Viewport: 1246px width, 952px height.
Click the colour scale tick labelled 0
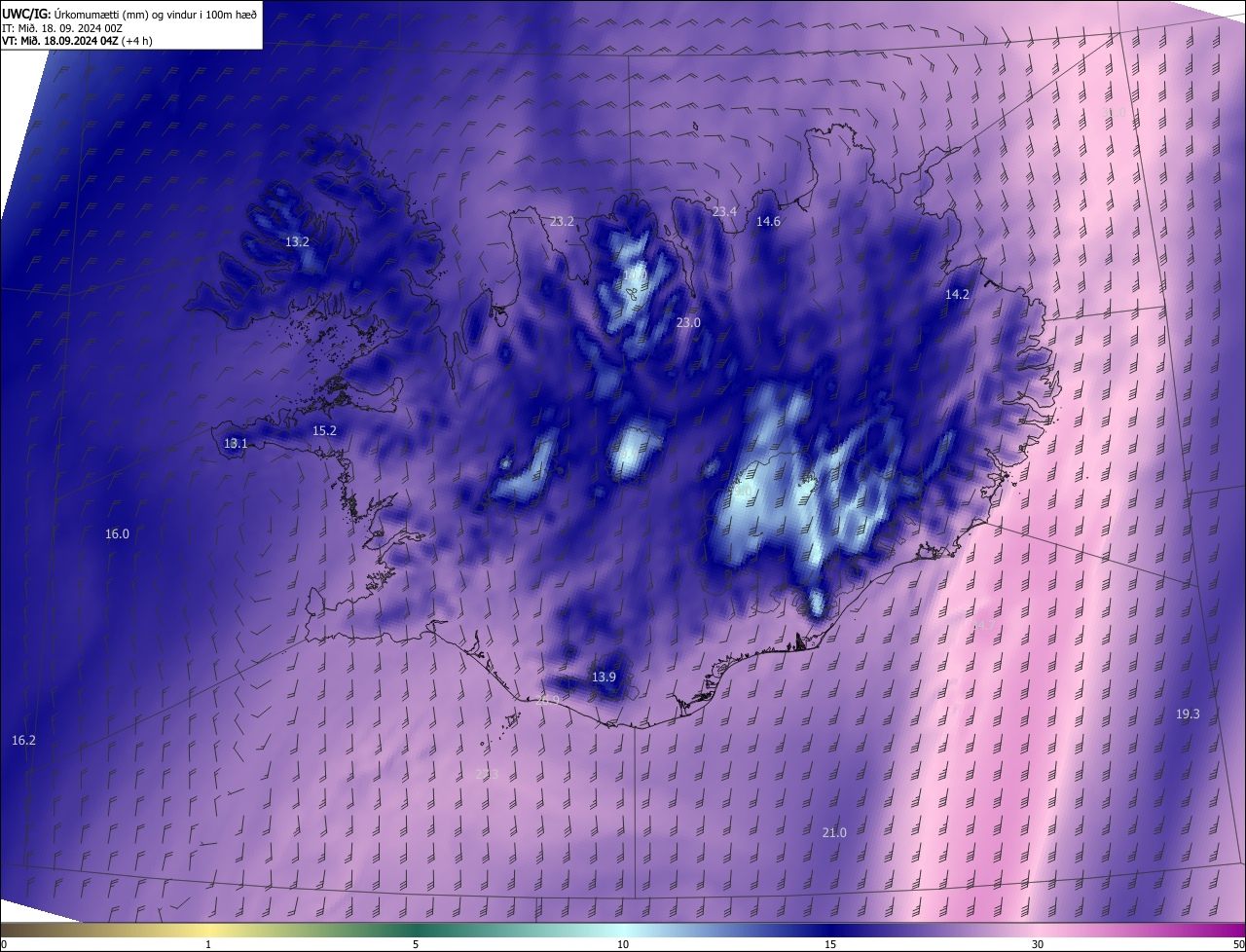[x=3, y=945]
